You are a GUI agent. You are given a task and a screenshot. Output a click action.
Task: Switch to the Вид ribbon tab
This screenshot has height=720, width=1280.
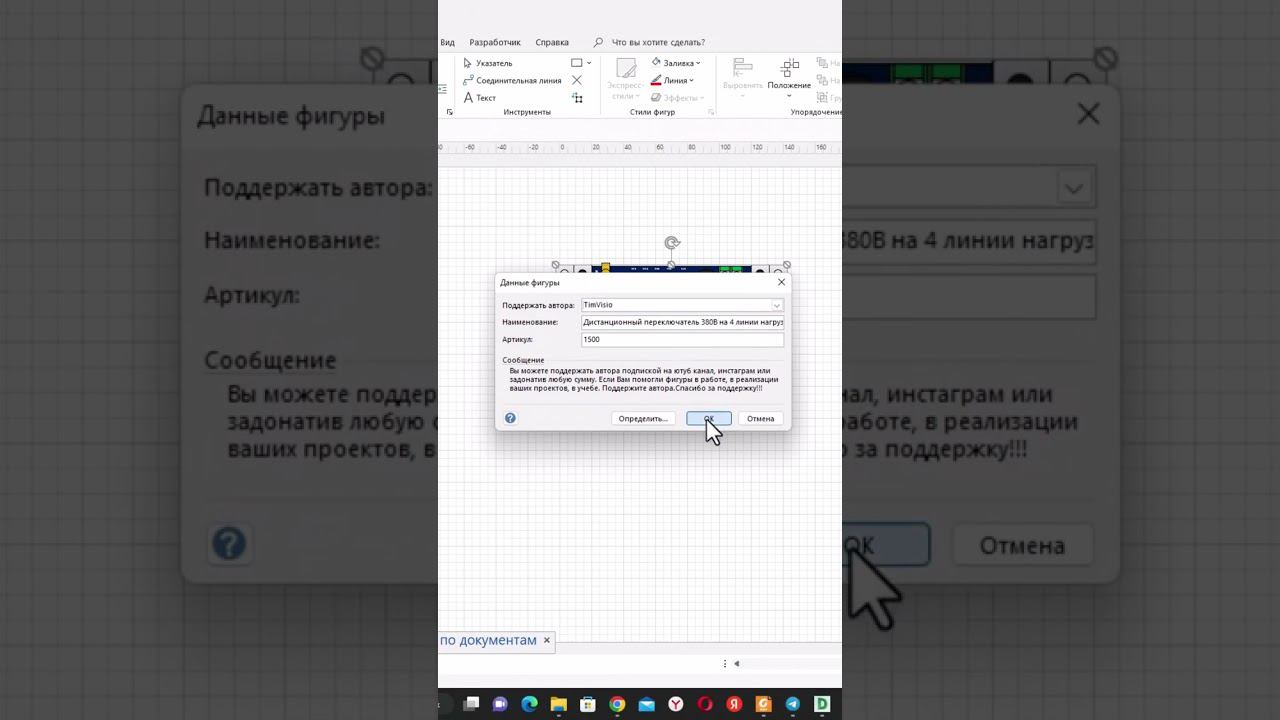tap(447, 42)
